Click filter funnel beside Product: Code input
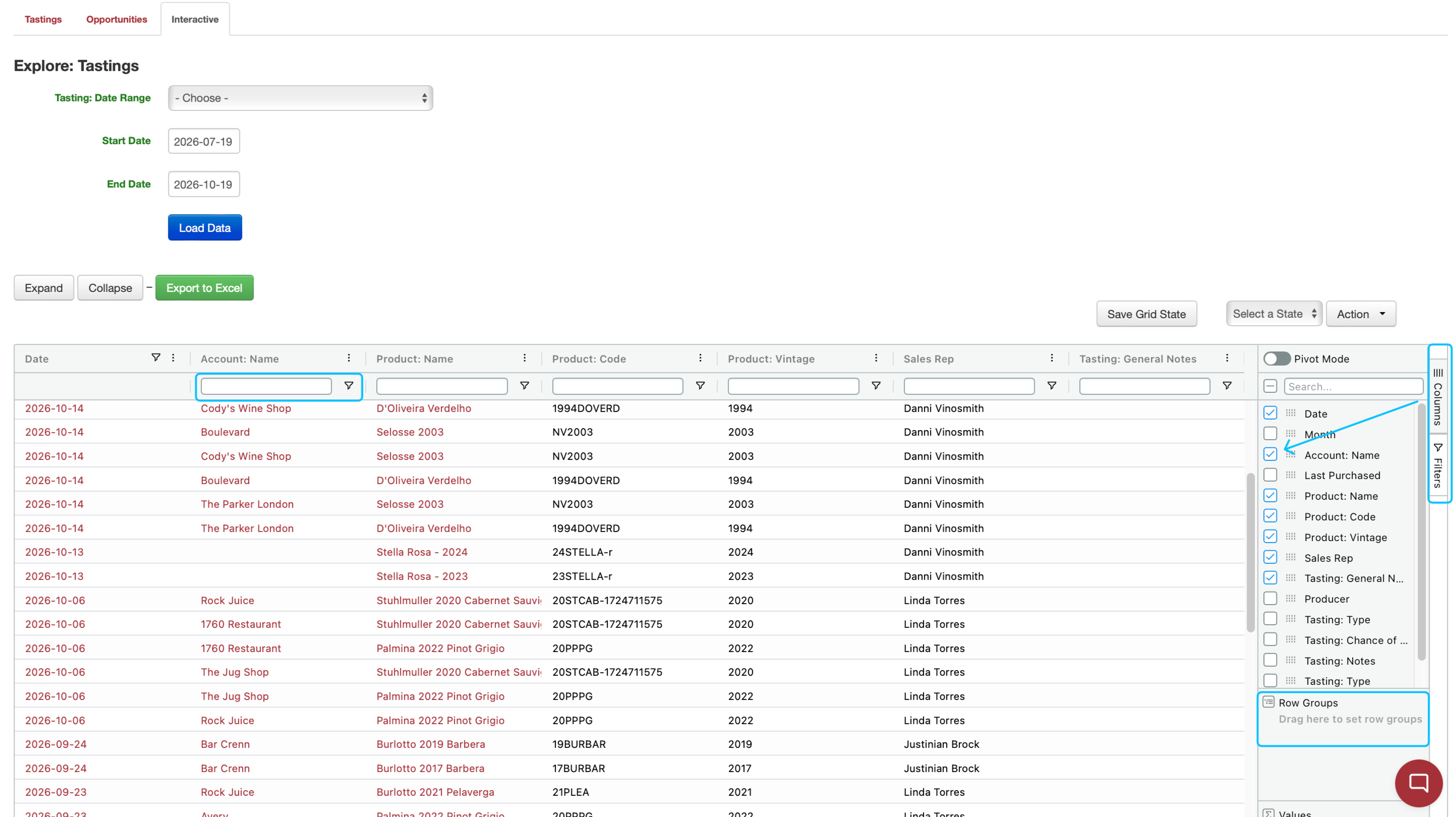The width and height of the screenshot is (1456, 817). (701, 386)
